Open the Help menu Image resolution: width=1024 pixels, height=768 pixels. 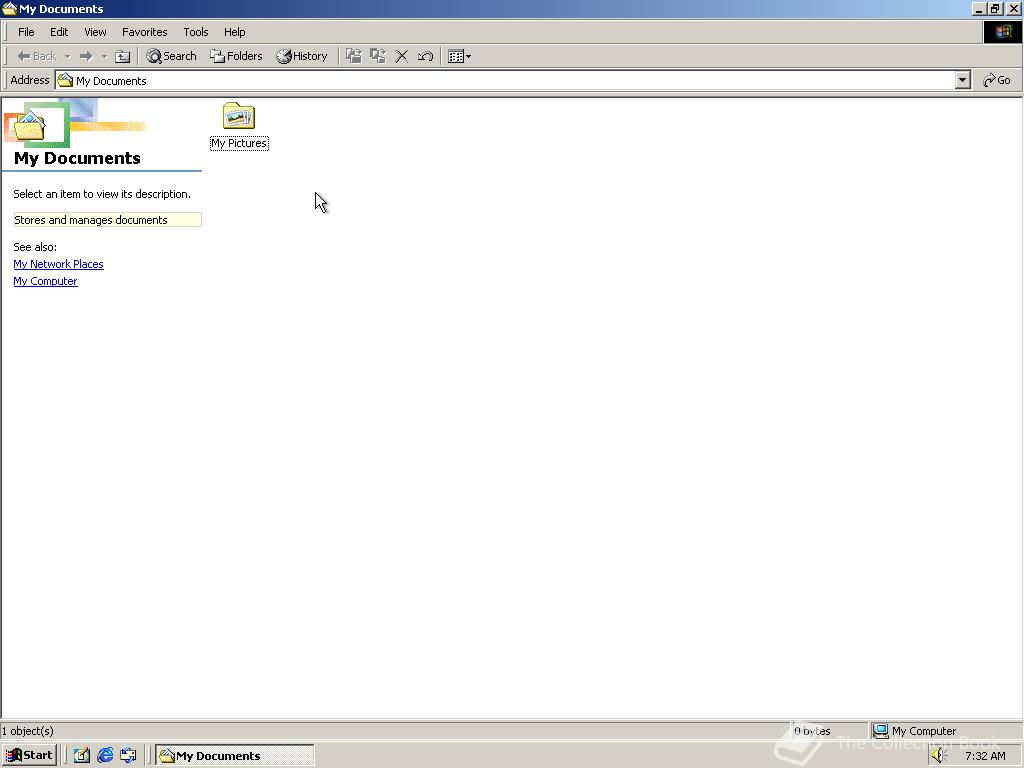pyautogui.click(x=234, y=32)
